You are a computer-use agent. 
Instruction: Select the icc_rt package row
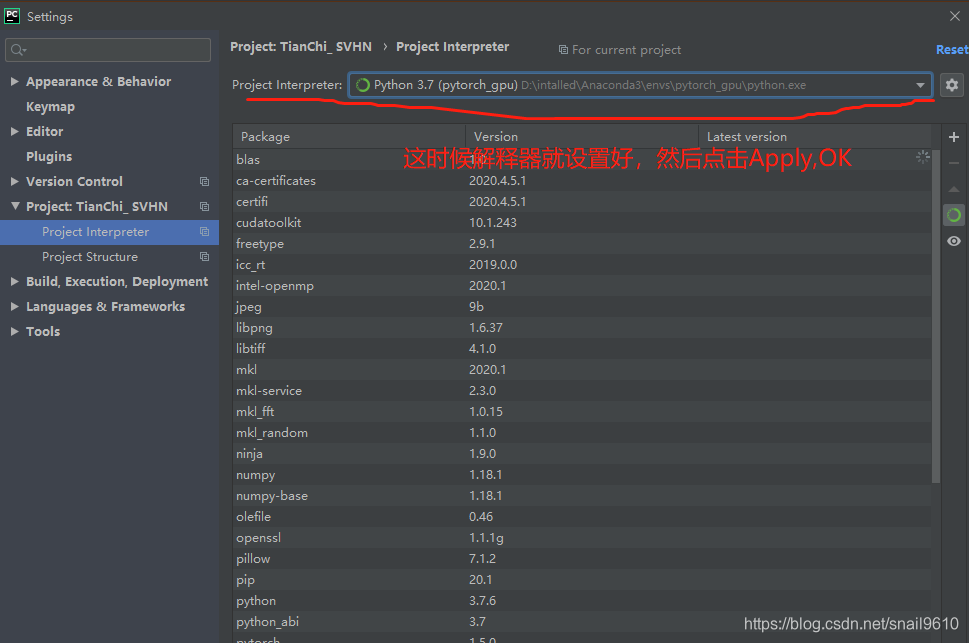[x=582, y=265]
